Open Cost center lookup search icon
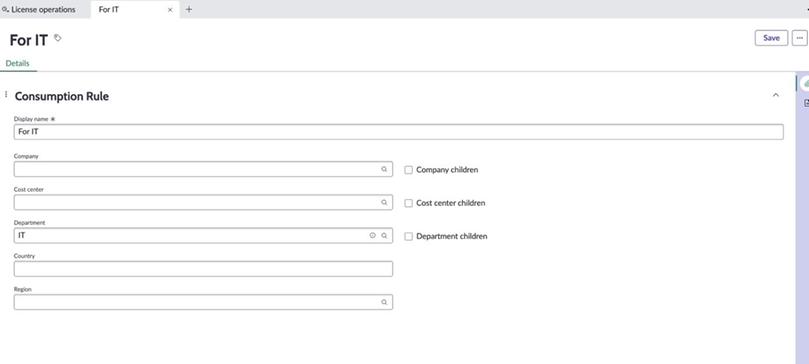Image resolution: width=809 pixels, height=364 pixels. (384, 203)
